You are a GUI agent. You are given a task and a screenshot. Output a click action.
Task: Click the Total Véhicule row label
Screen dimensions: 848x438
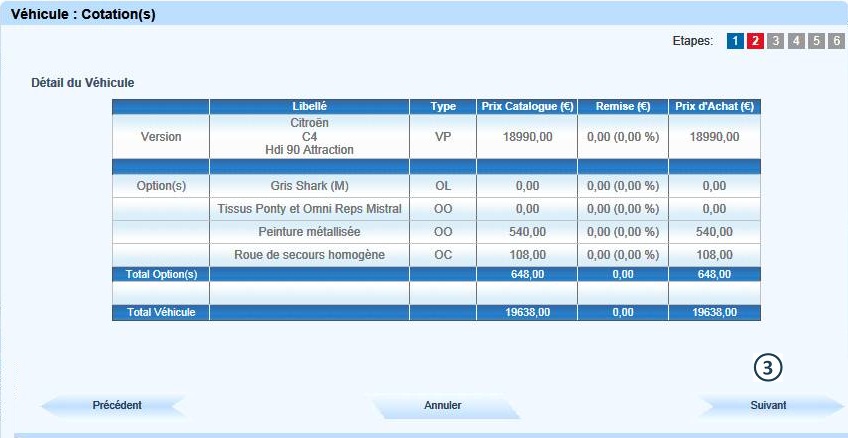tap(161, 312)
